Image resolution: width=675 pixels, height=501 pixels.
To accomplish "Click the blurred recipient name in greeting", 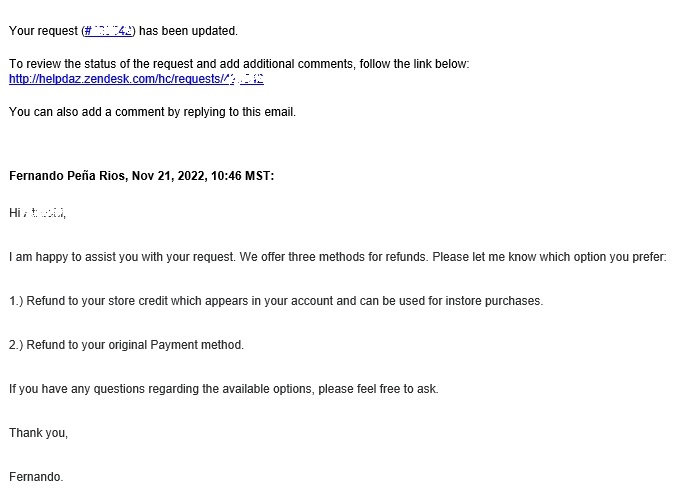I will [43, 213].
